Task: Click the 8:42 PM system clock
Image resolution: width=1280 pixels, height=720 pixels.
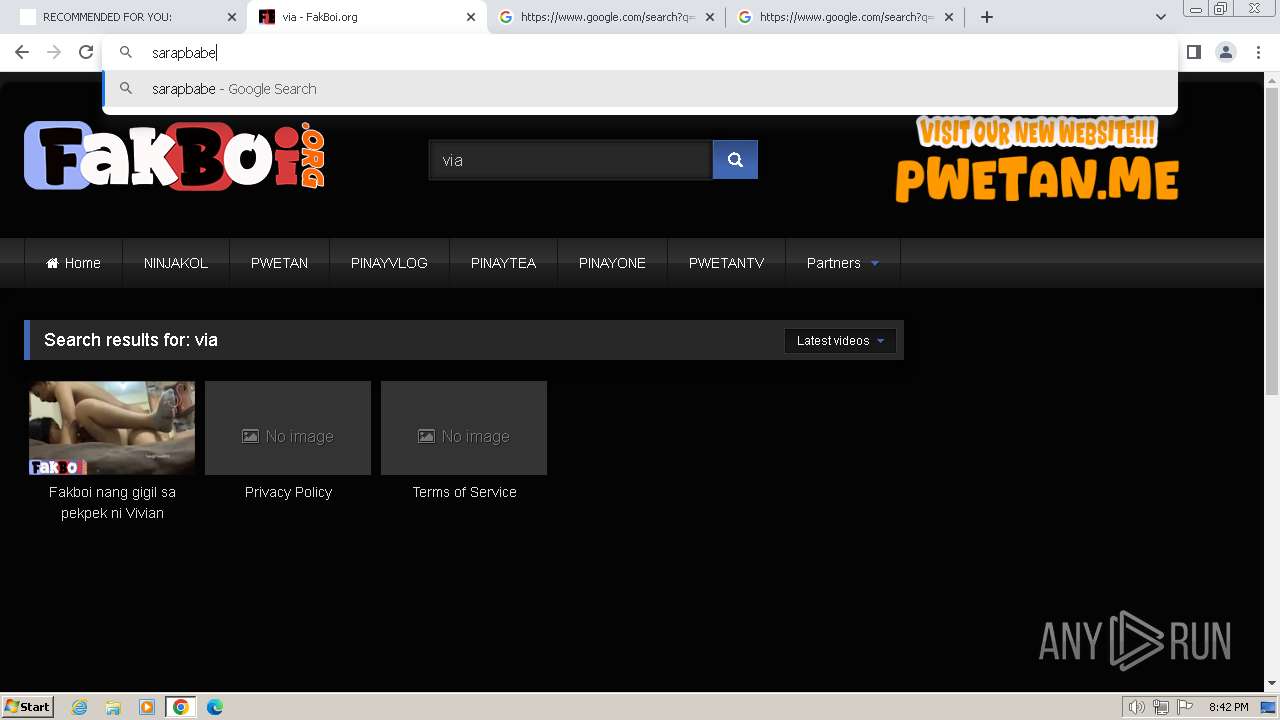Action: pos(1228,707)
